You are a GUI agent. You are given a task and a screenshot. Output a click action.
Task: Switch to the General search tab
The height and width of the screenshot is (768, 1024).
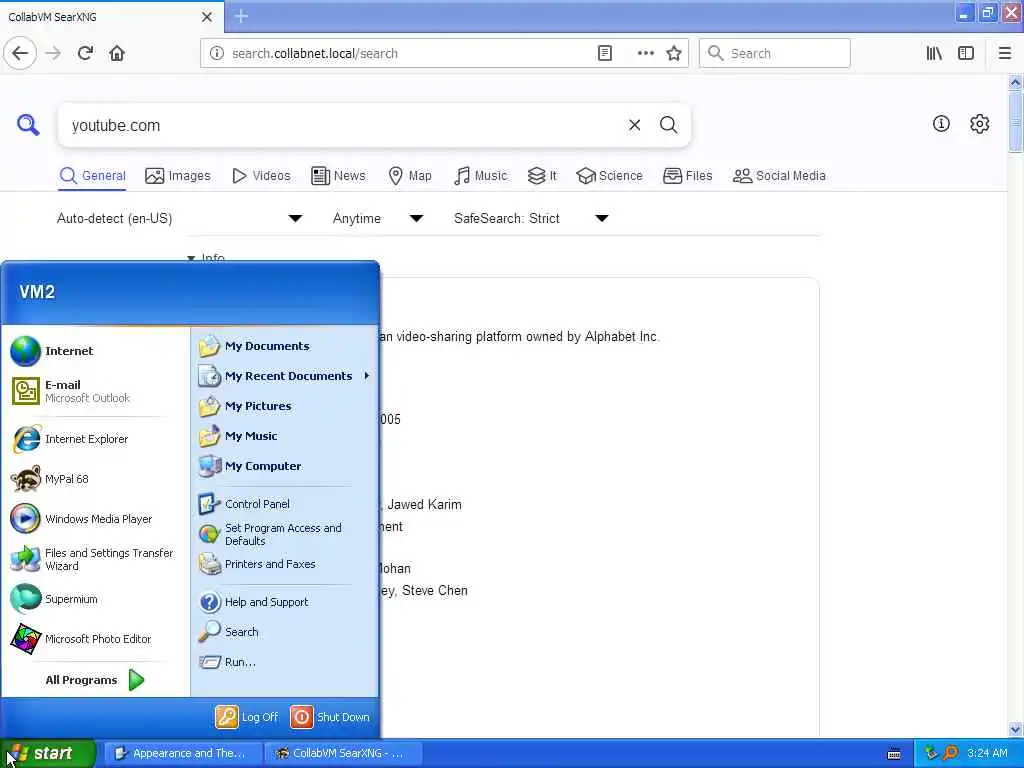click(92, 176)
